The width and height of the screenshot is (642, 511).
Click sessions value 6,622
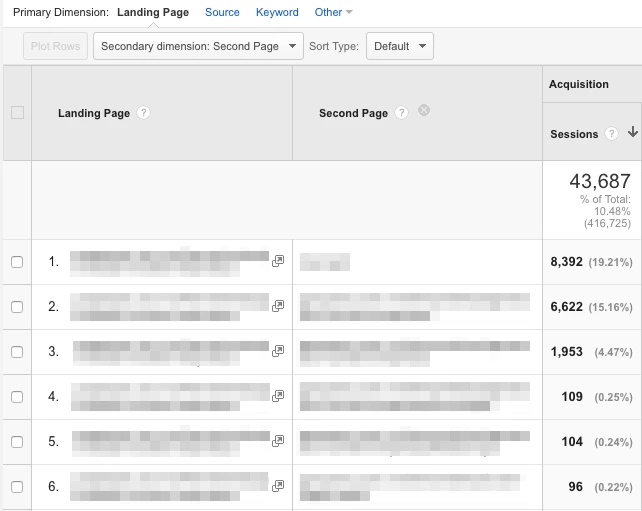pos(566,307)
